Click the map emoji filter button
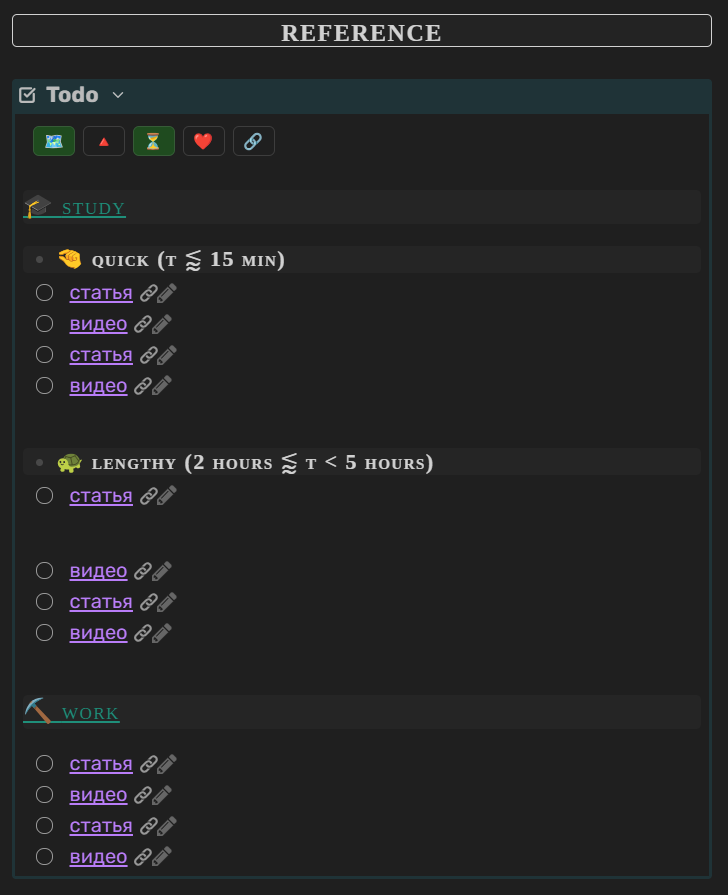Screen dimensions: 728x895 54,141
